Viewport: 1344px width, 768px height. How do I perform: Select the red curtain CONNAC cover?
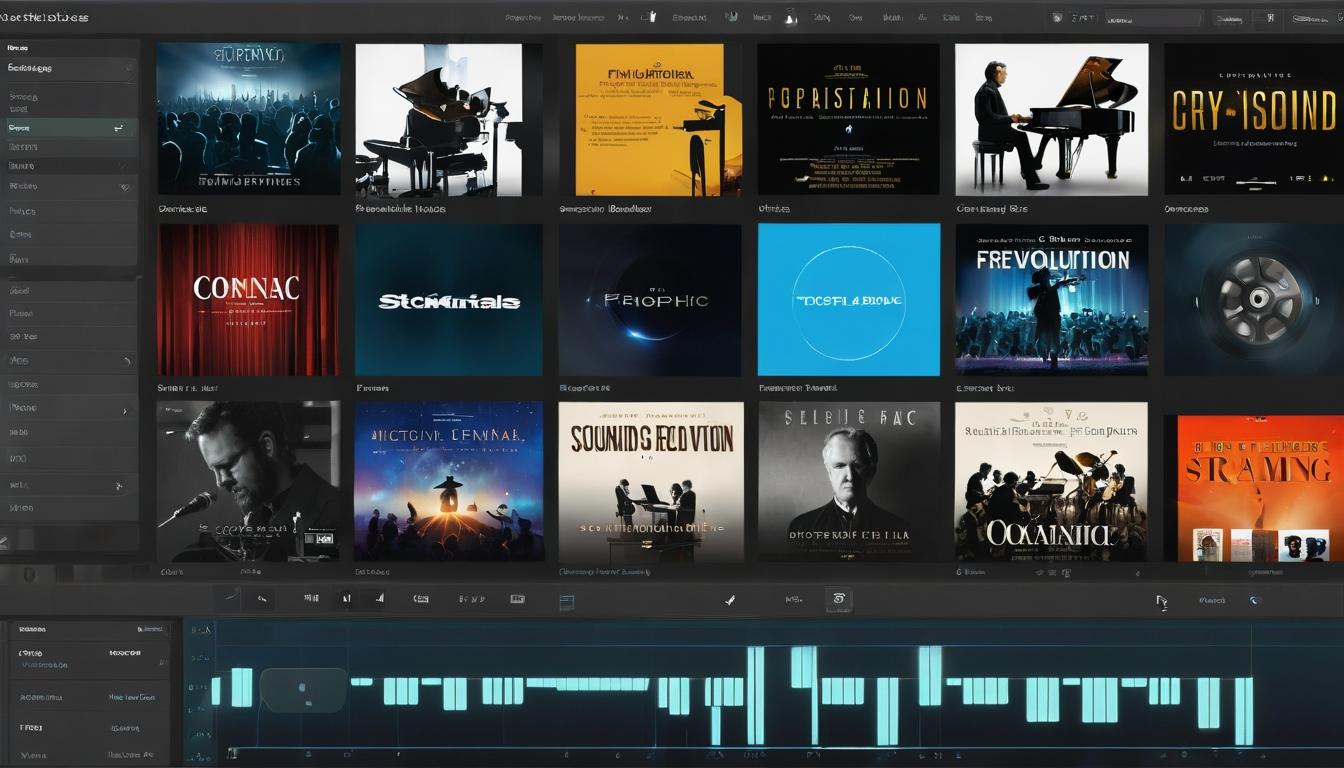click(248, 300)
